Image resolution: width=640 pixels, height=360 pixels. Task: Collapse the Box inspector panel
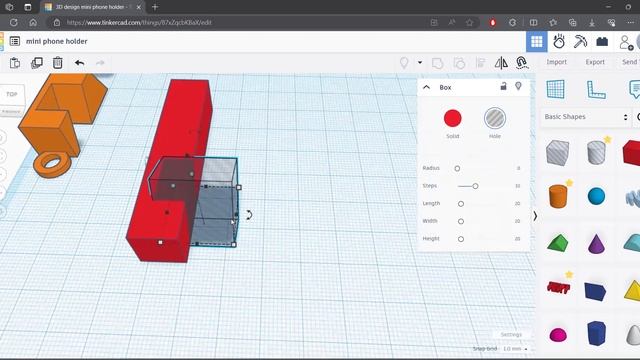click(427, 87)
